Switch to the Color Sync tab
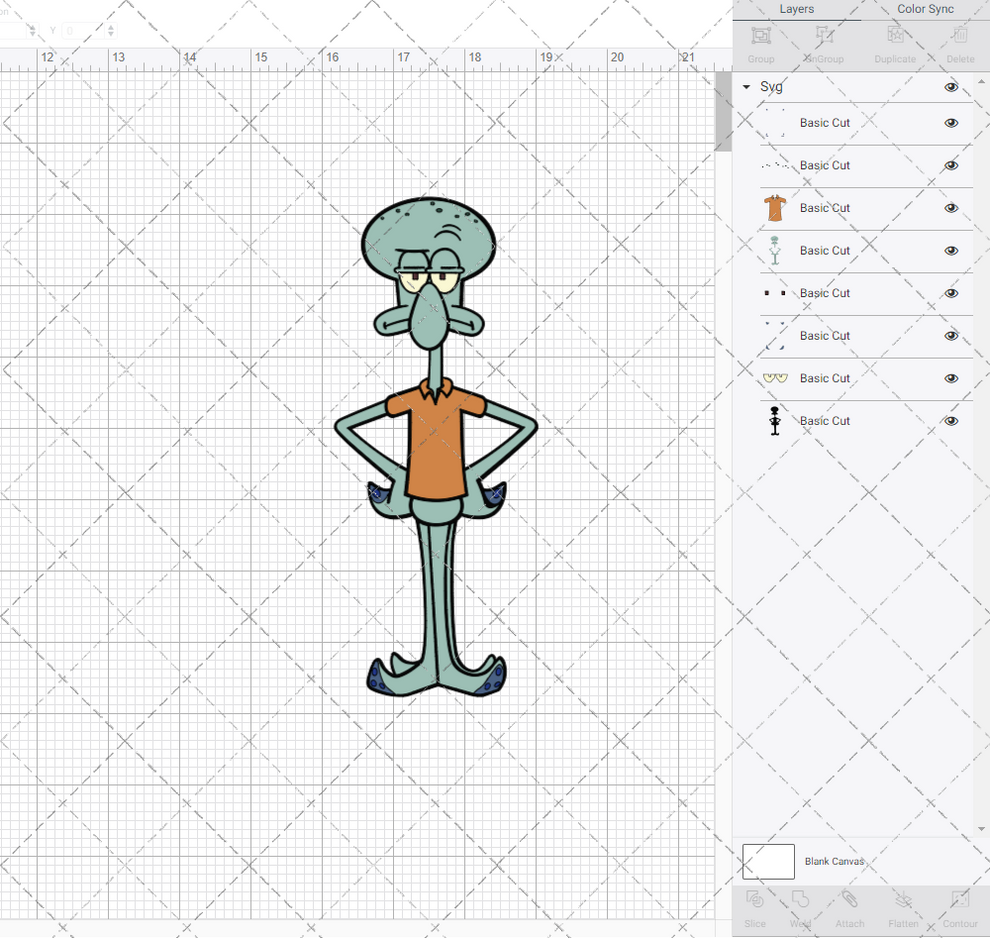990x938 pixels. tap(924, 9)
